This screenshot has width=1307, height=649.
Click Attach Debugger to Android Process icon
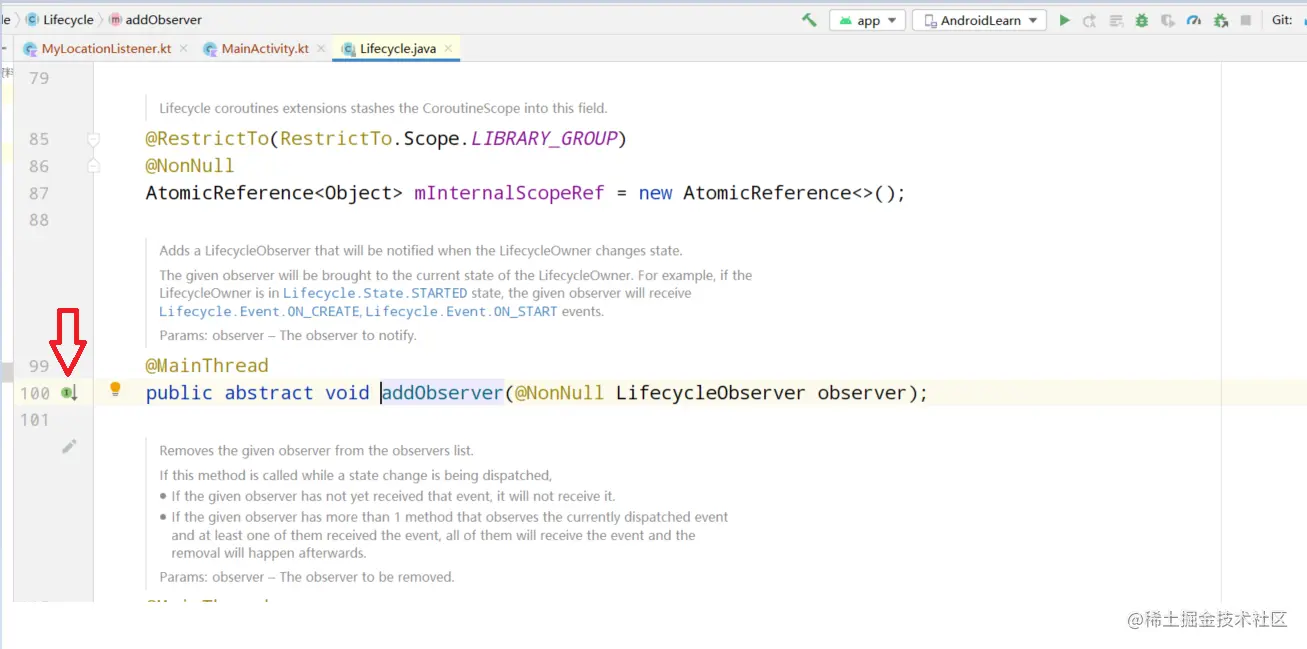[1220, 20]
